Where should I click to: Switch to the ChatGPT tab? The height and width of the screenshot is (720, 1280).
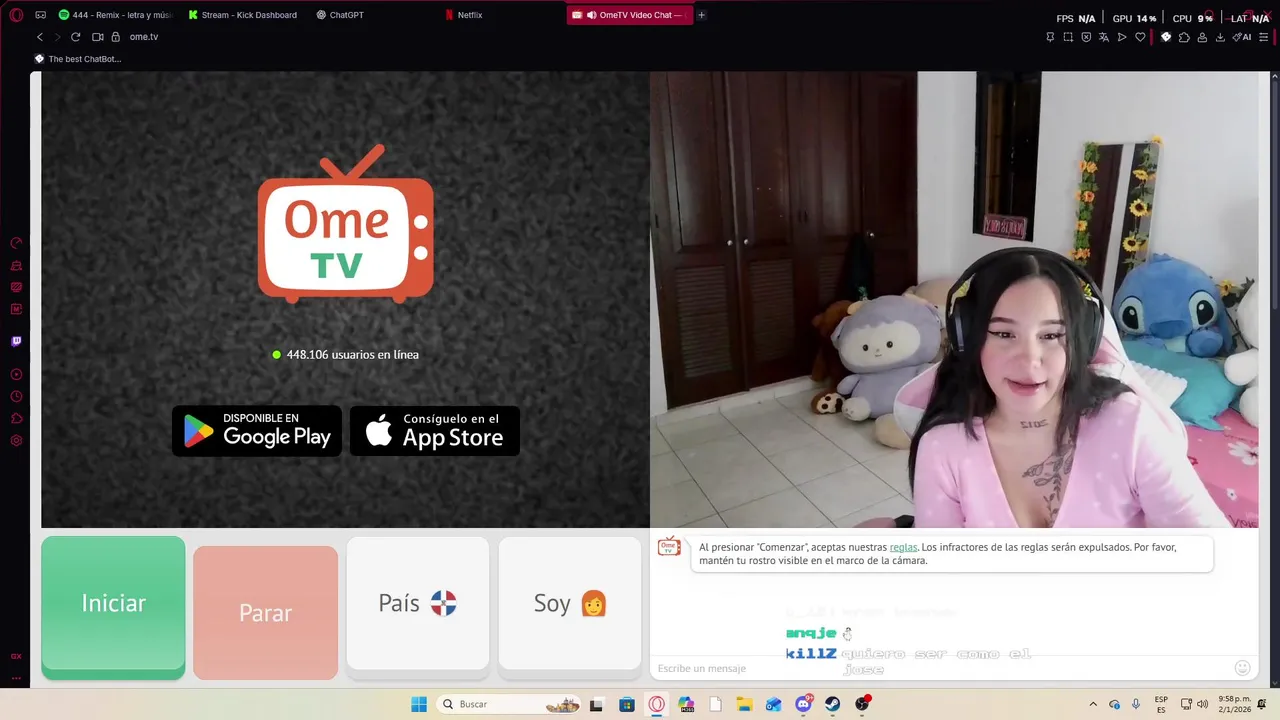pyautogui.click(x=340, y=15)
